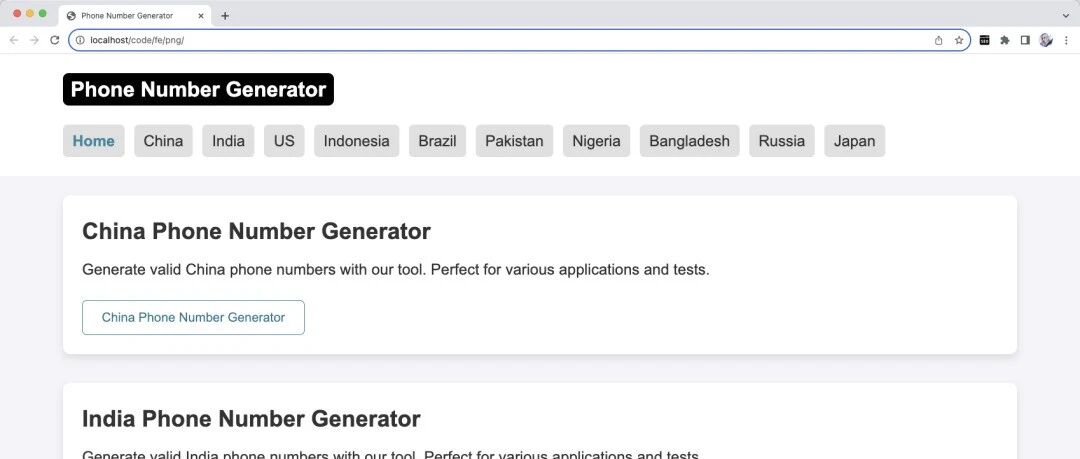Viewport: 1080px width, 459px height.
Task: Click the share page icon
Action: tap(938, 40)
